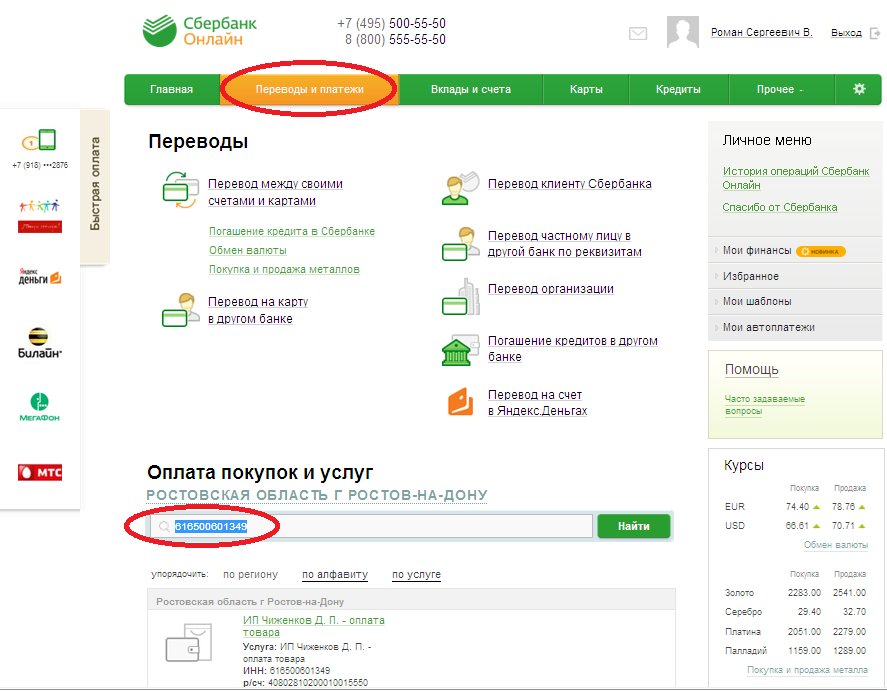
Task: Open the Вклады и счета tab
Action: pos(470,89)
